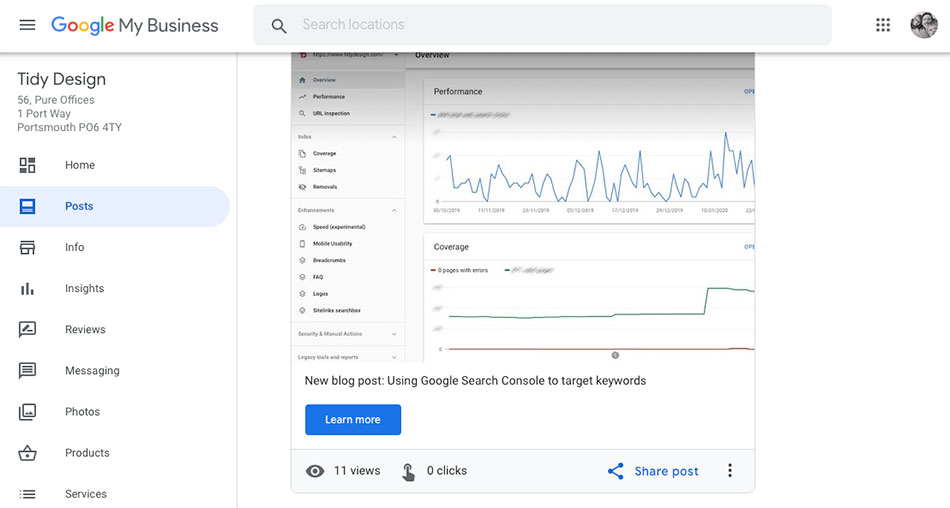Click the Insights bar chart icon
950x508 pixels.
pos(27,289)
